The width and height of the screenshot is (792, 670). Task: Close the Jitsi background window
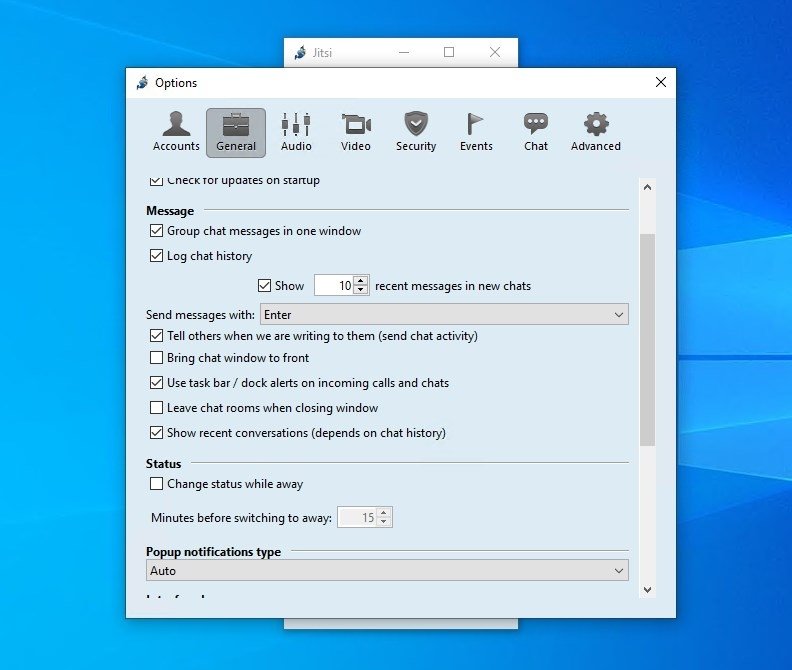(x=495, y=53)
